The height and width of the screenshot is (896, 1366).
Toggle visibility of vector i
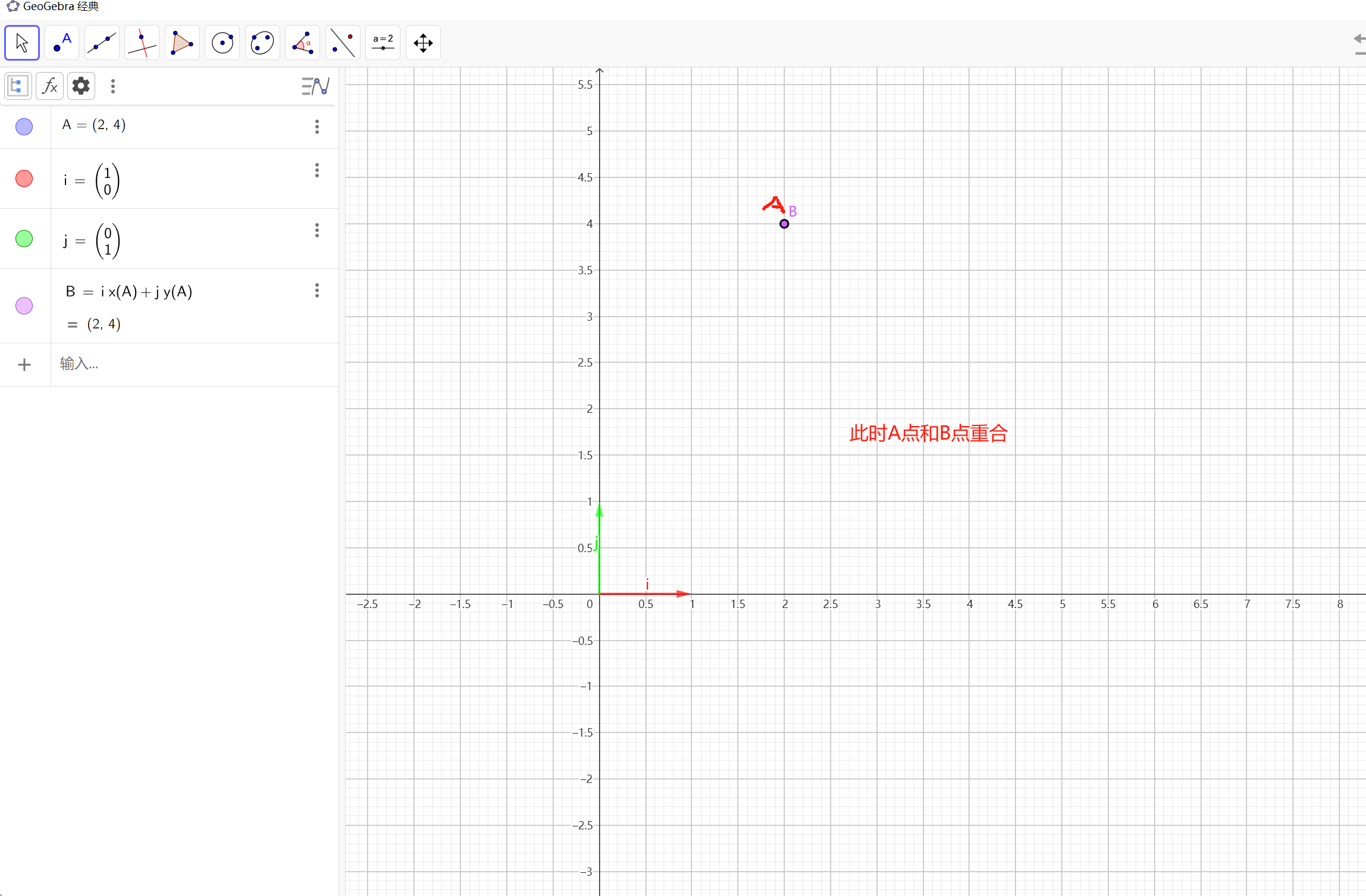pos(24,178)
